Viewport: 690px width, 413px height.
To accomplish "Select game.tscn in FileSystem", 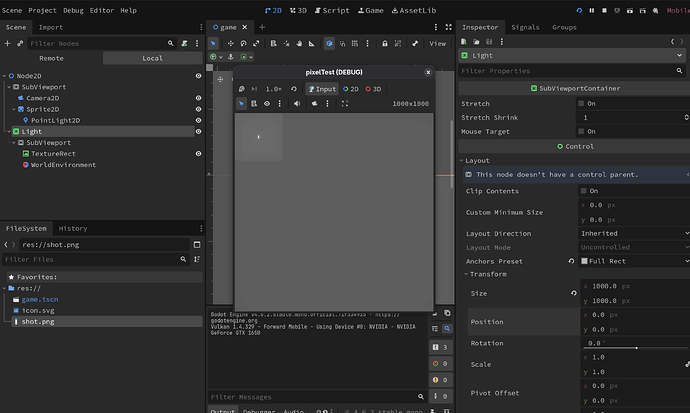I will pos(40,300).
